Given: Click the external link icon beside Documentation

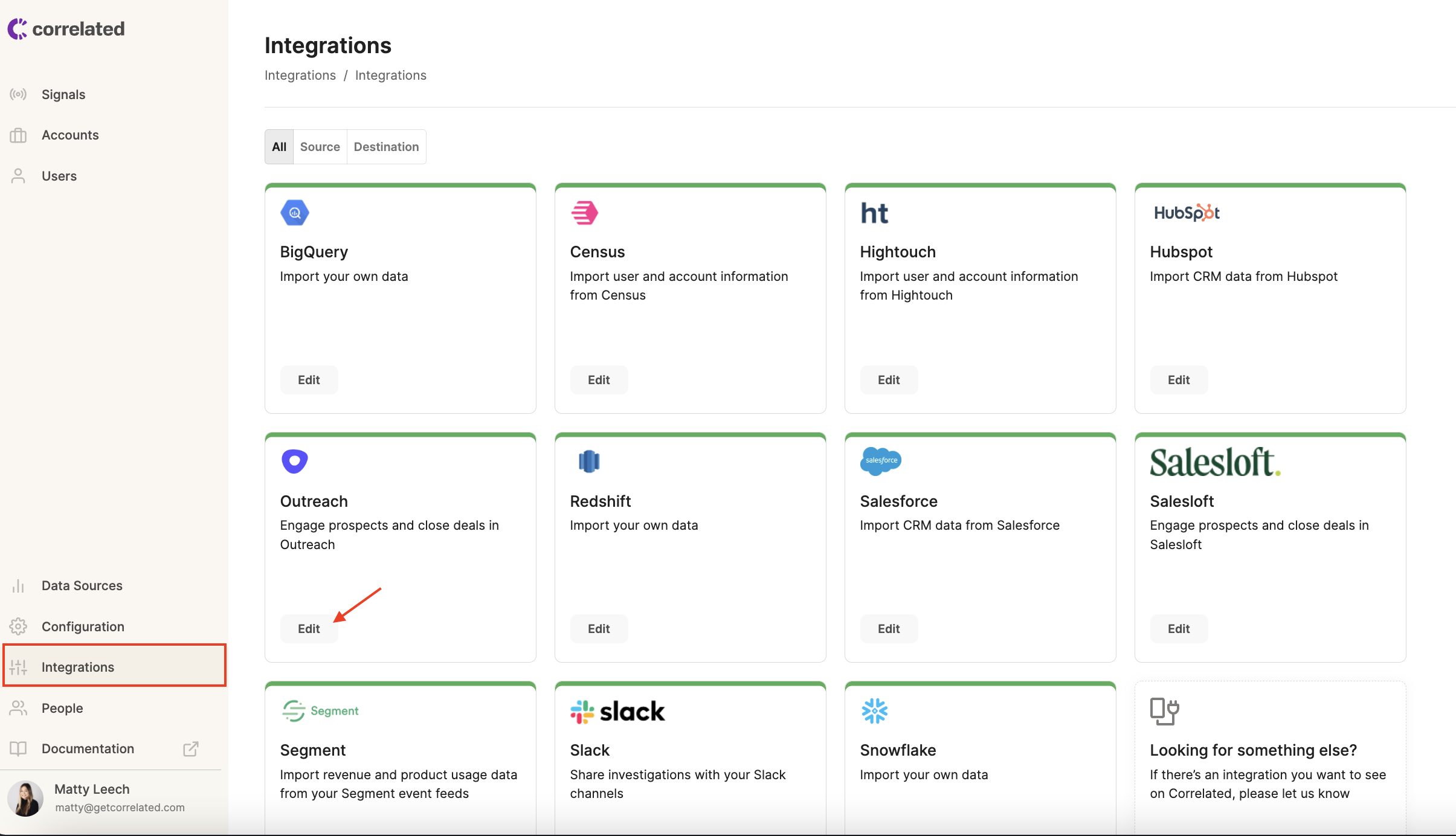Looking at the screenshot, I should click(x=191, y=749).
